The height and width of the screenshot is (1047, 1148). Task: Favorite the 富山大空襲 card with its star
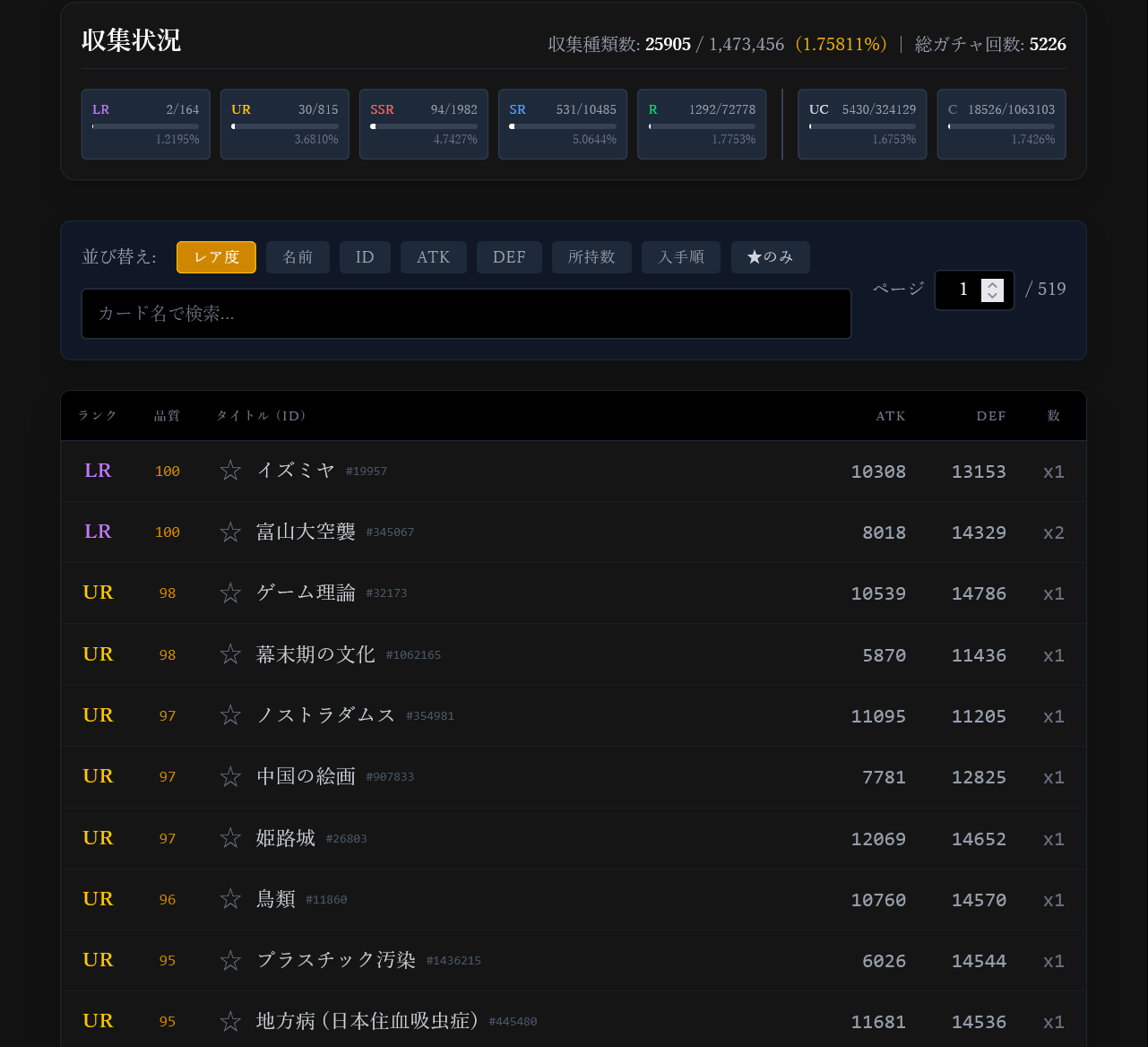tap(230, 532)
